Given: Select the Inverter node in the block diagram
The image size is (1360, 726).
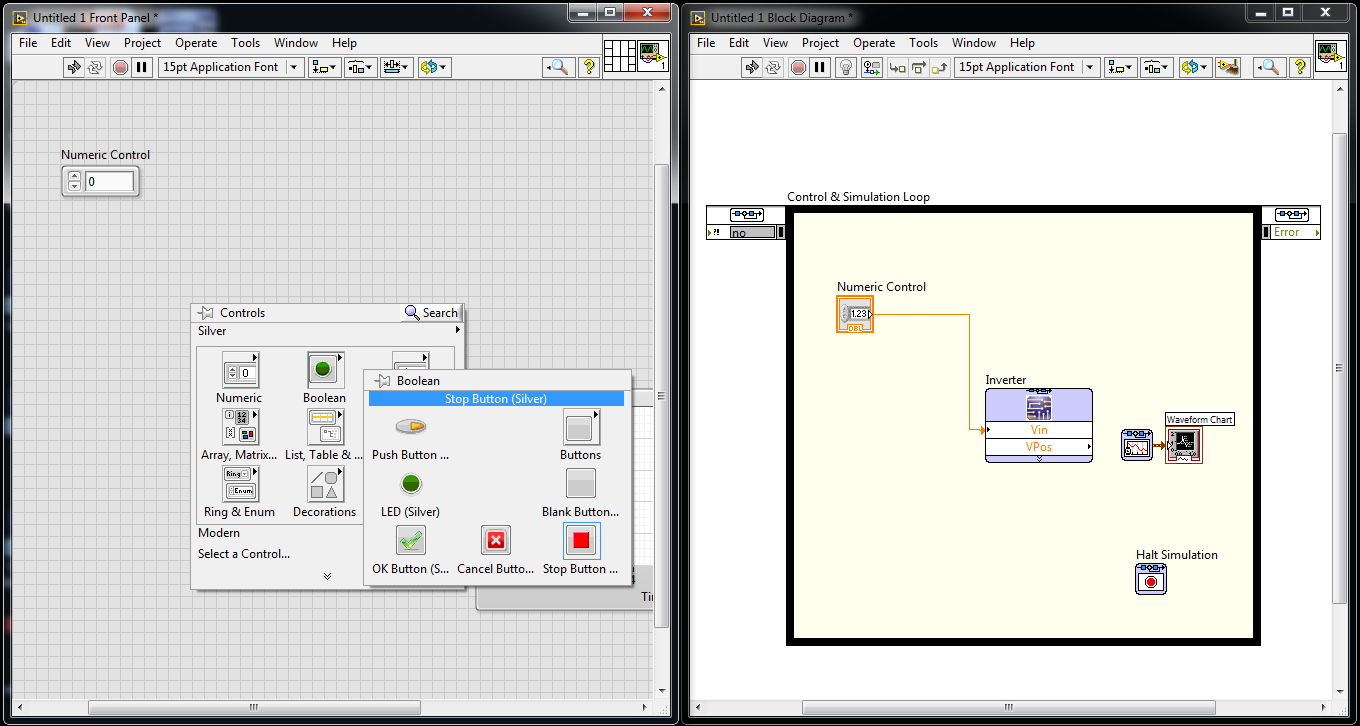Looking at the screenshot, I should tap(1038, 424).
